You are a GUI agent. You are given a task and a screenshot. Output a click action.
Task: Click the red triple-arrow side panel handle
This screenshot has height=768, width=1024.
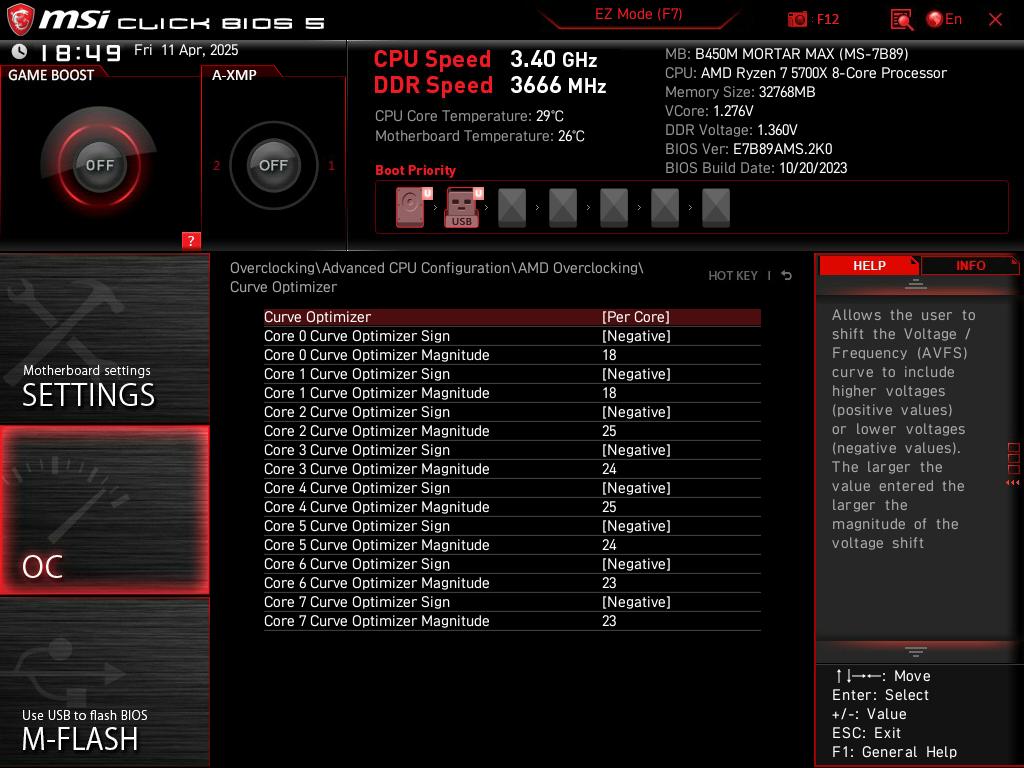pos(1013,483)
